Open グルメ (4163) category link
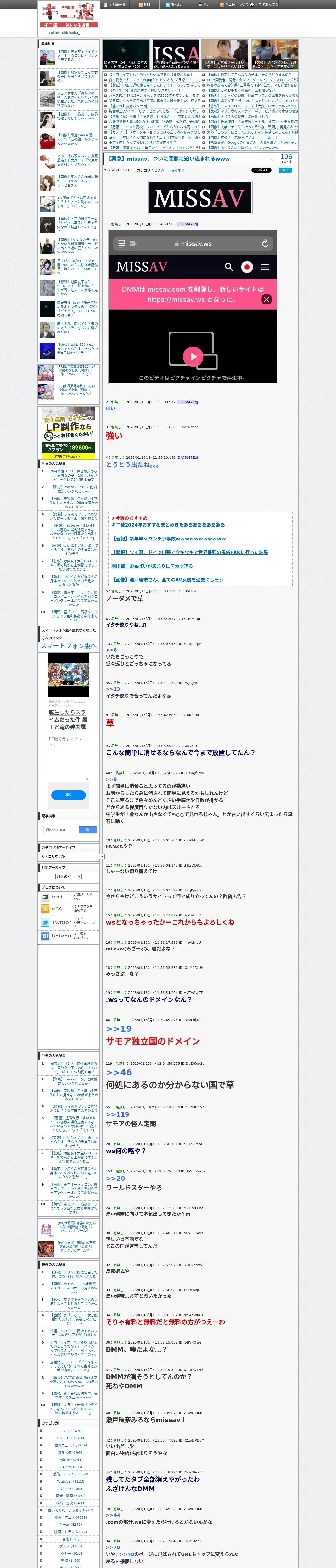Viewport: 336px width, 1568px height. tap(71, 1546)
